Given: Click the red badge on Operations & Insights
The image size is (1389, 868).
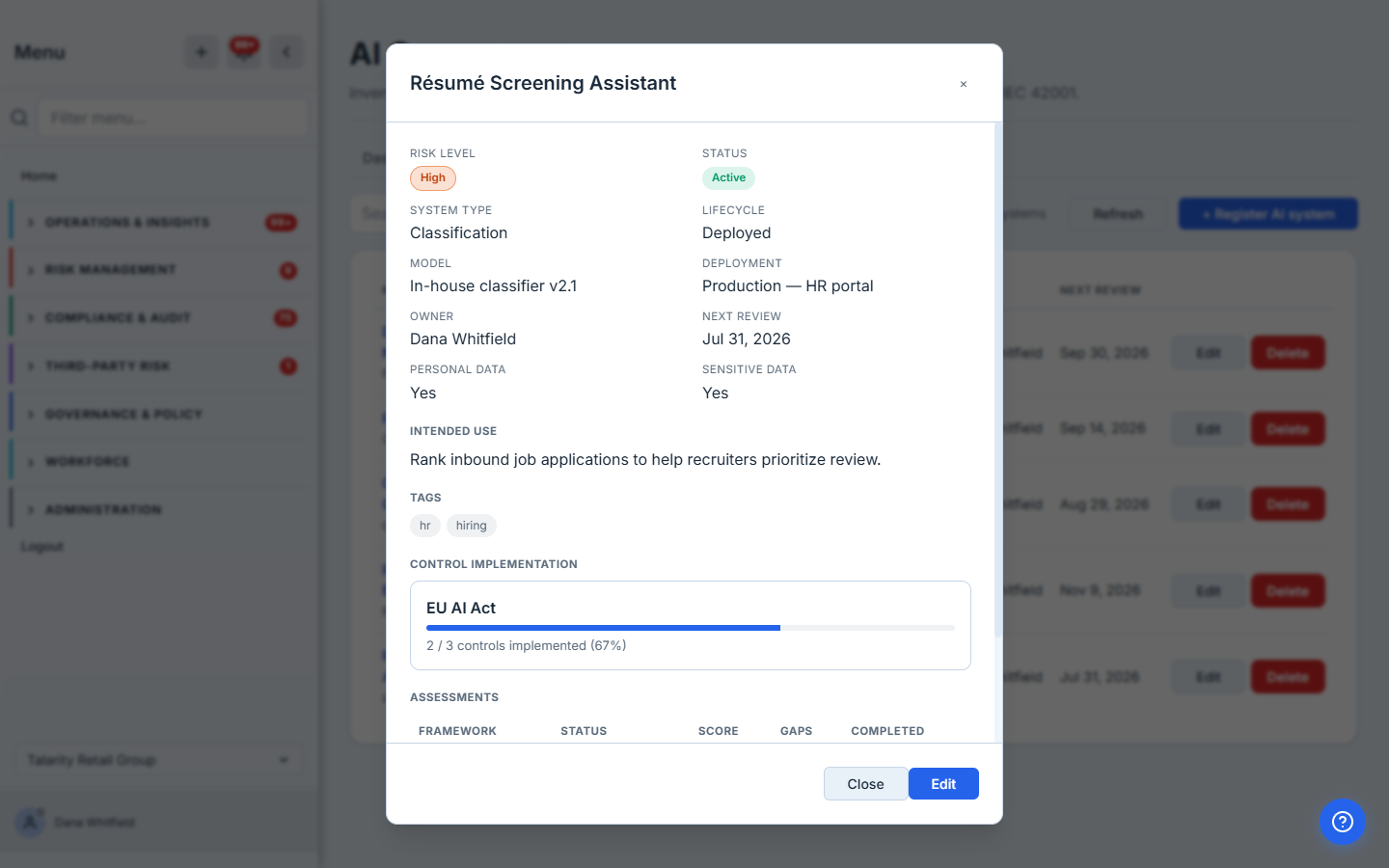Looking at the screenshot, I should pos(281,223).
